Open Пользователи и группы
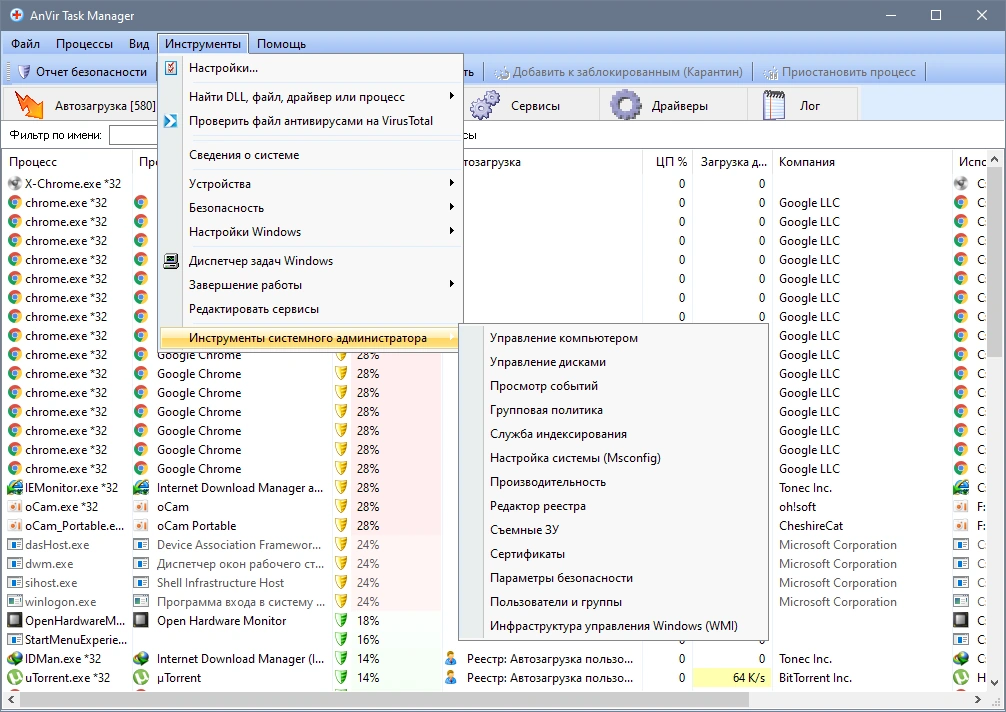 [556, 602]
